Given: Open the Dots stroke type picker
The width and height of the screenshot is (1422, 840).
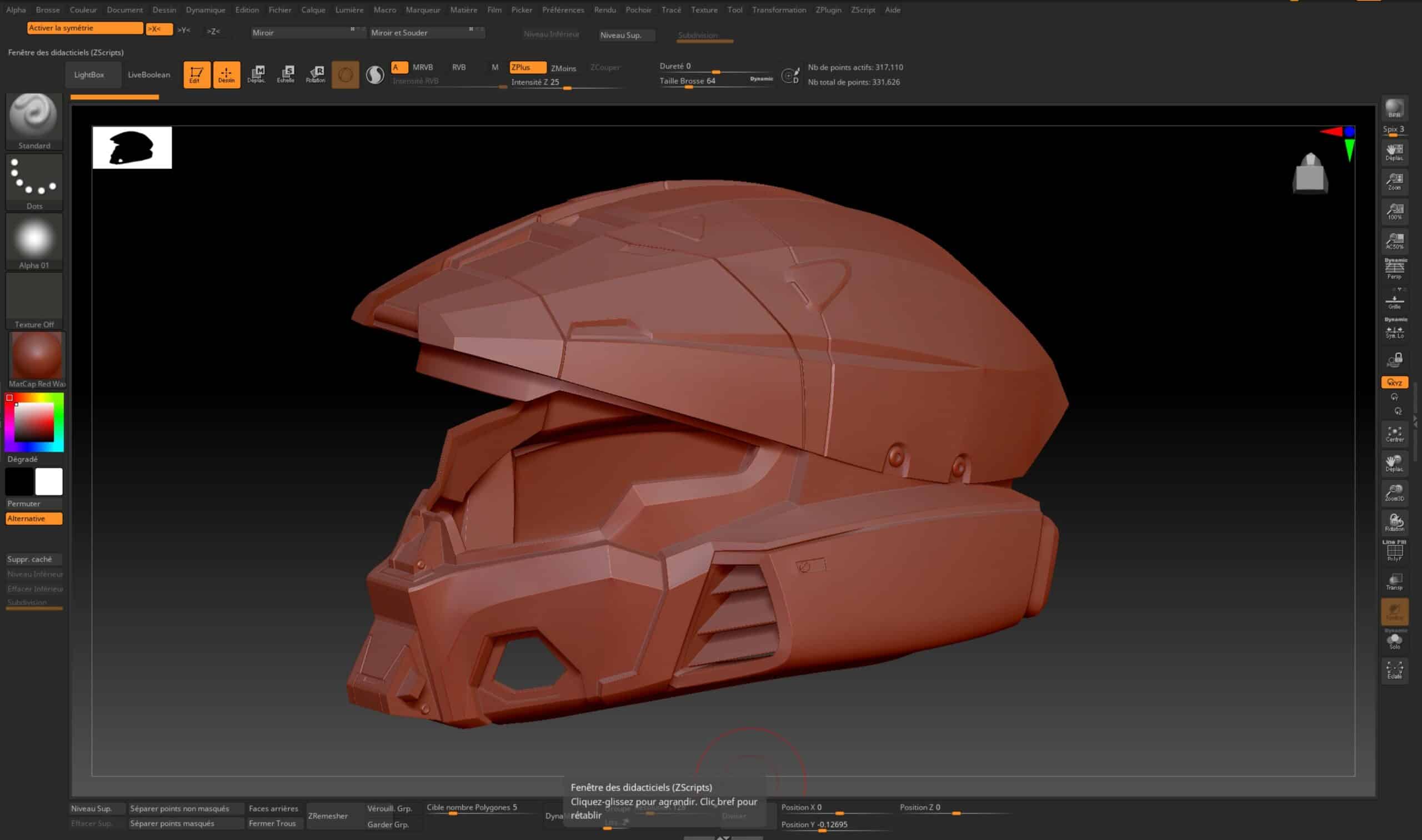Looking at the screenshot, I should (34, 181).
